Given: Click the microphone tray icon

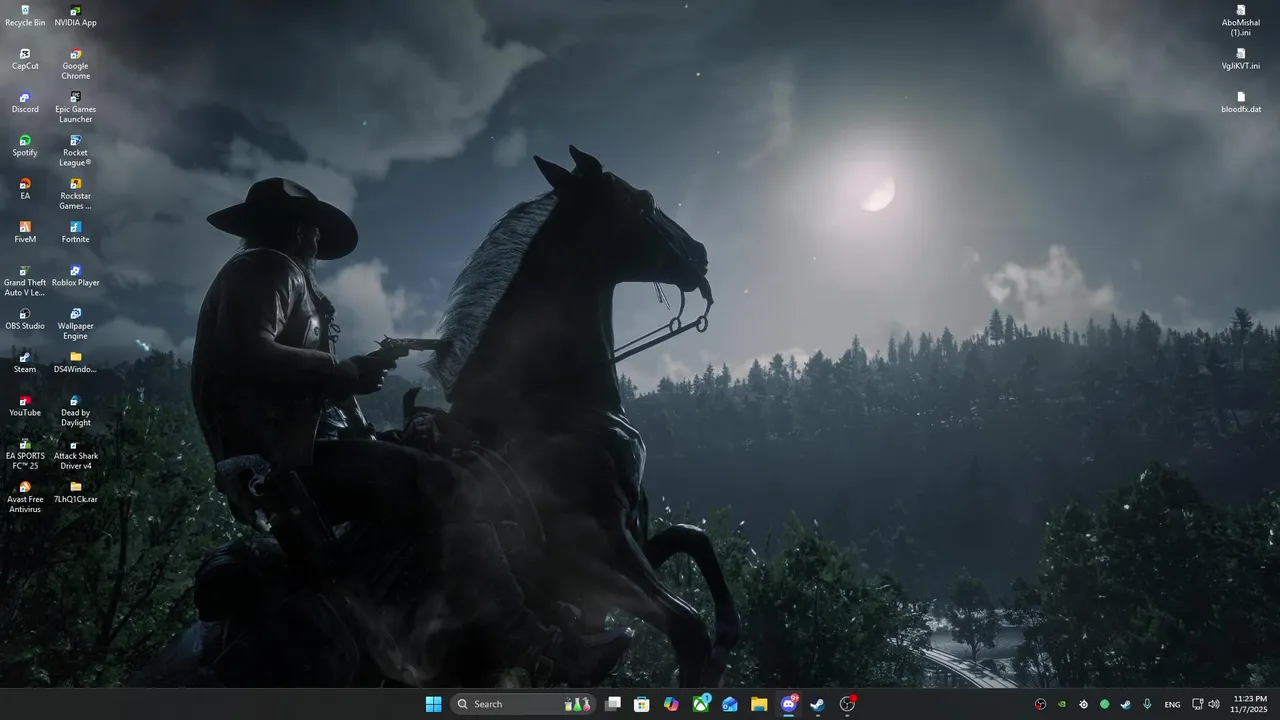Looking at the screenshot, I should point(1147,704).
